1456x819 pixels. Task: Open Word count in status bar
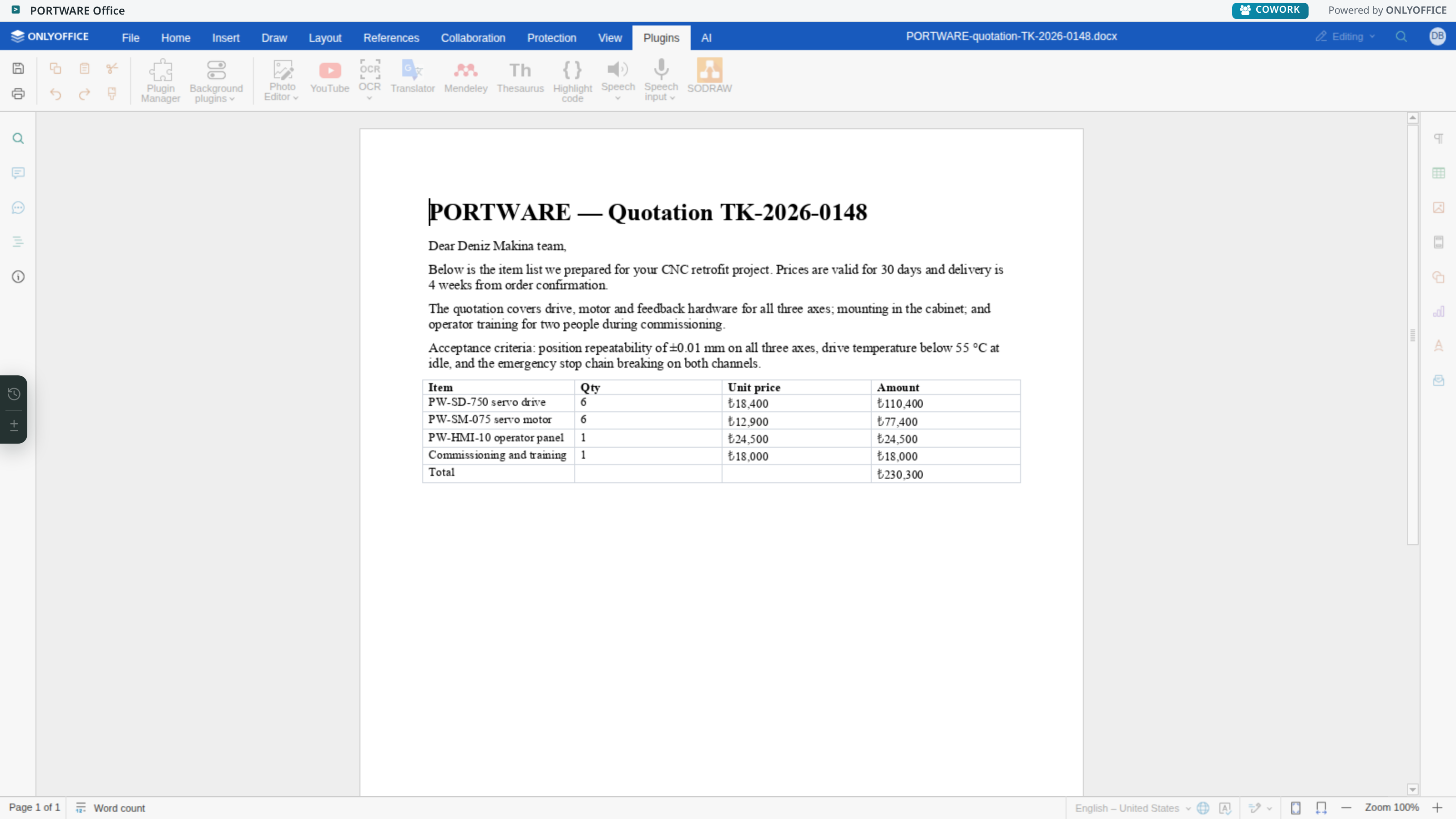coord(111,808)
